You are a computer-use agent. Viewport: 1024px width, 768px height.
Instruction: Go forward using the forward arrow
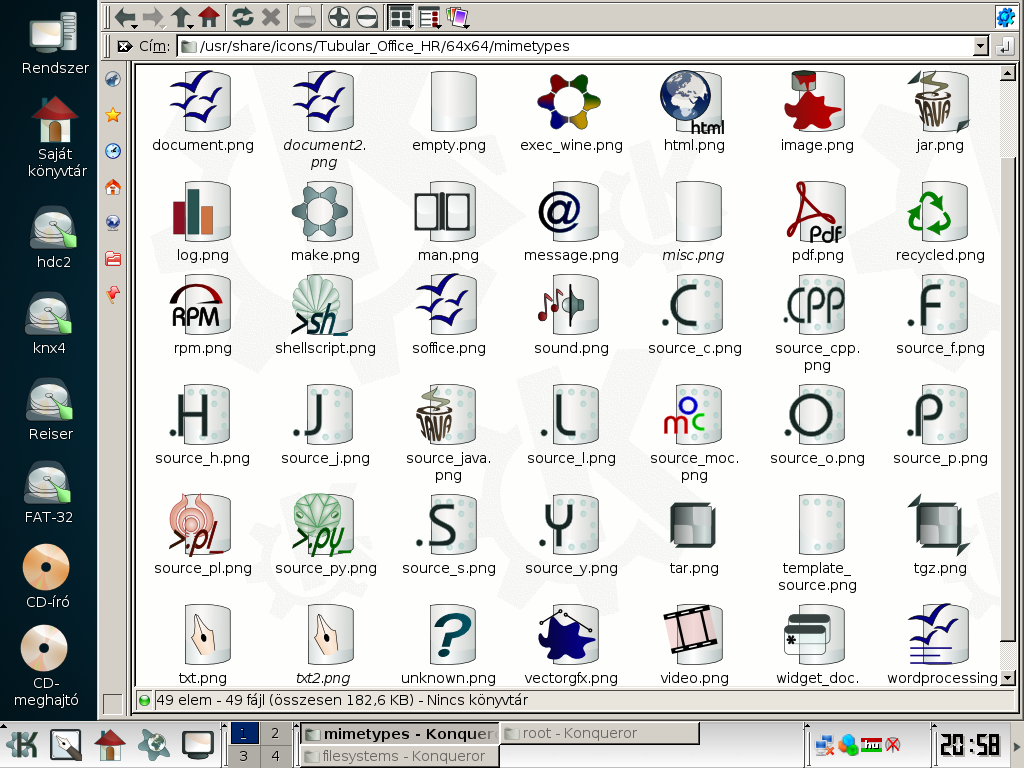[153, 17]
